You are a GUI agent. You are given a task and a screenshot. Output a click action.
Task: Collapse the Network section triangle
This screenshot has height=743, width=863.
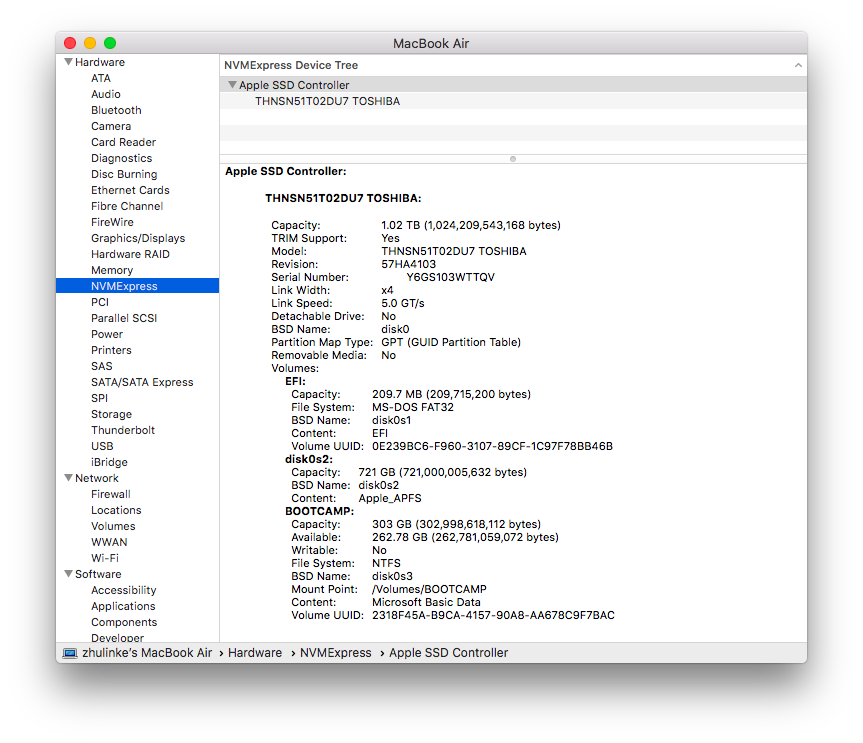pyautogui.click(x=69, y=478)
